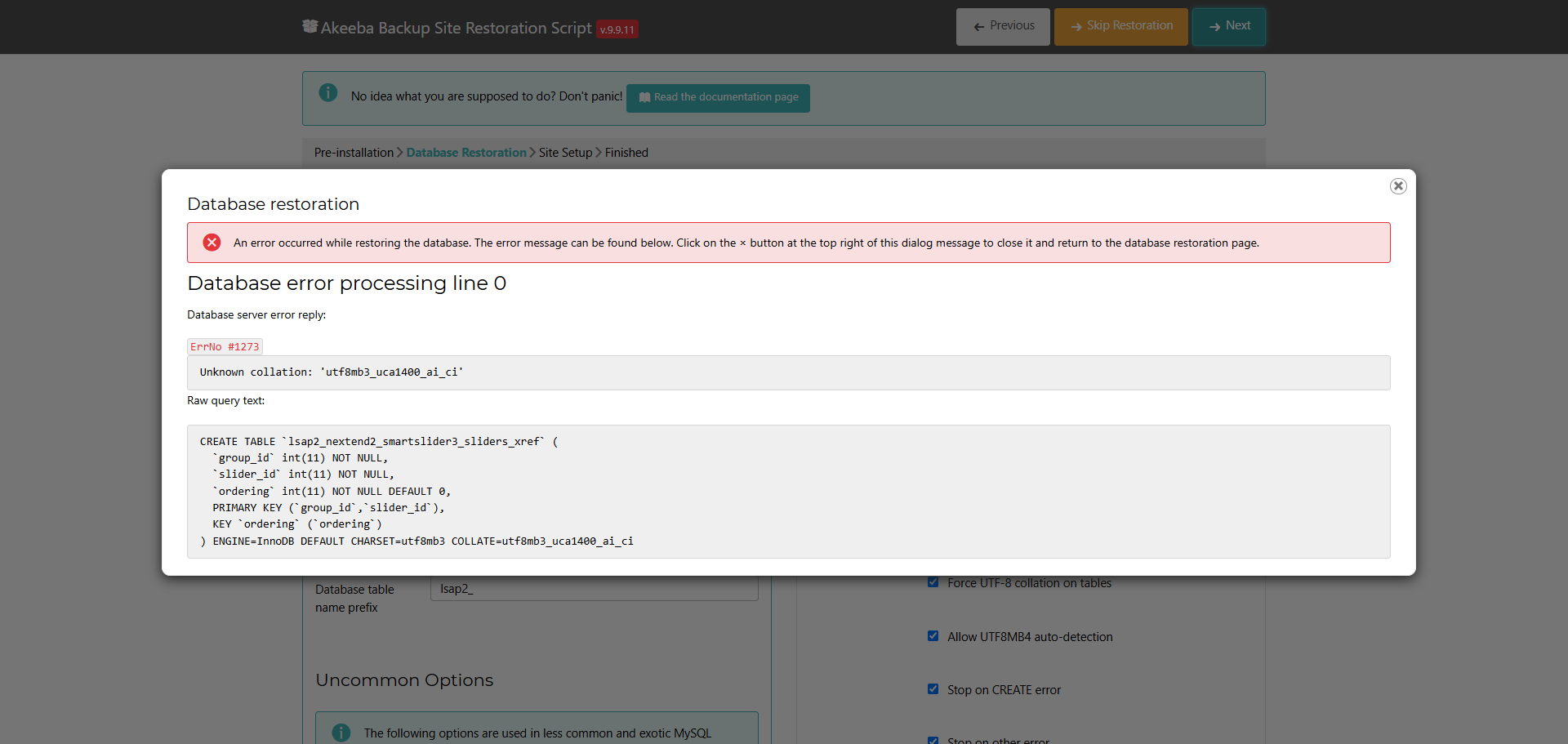Click the info icon in help banner

tap(328, 93)
